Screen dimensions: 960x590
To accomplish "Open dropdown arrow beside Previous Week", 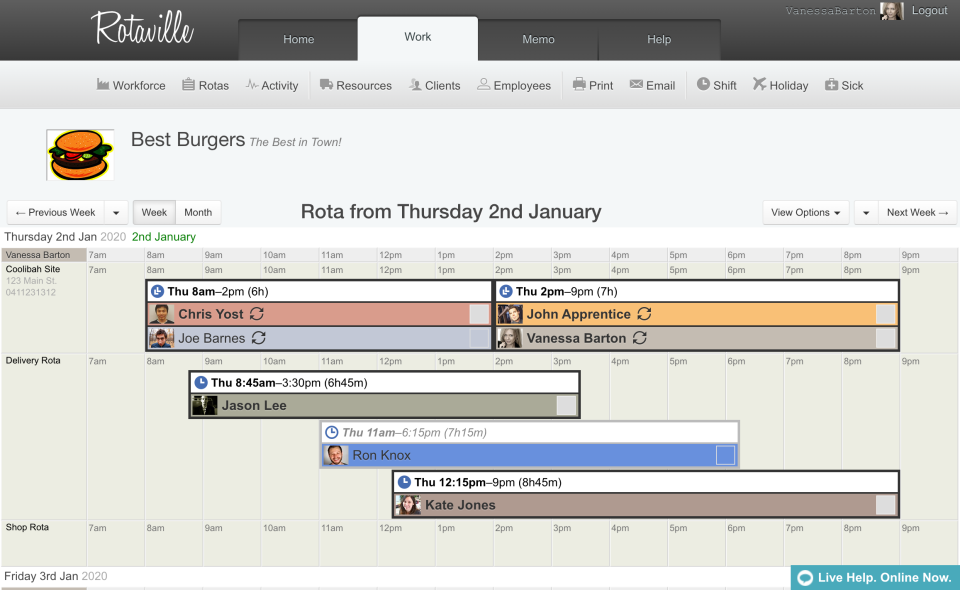I will [116, 212].
